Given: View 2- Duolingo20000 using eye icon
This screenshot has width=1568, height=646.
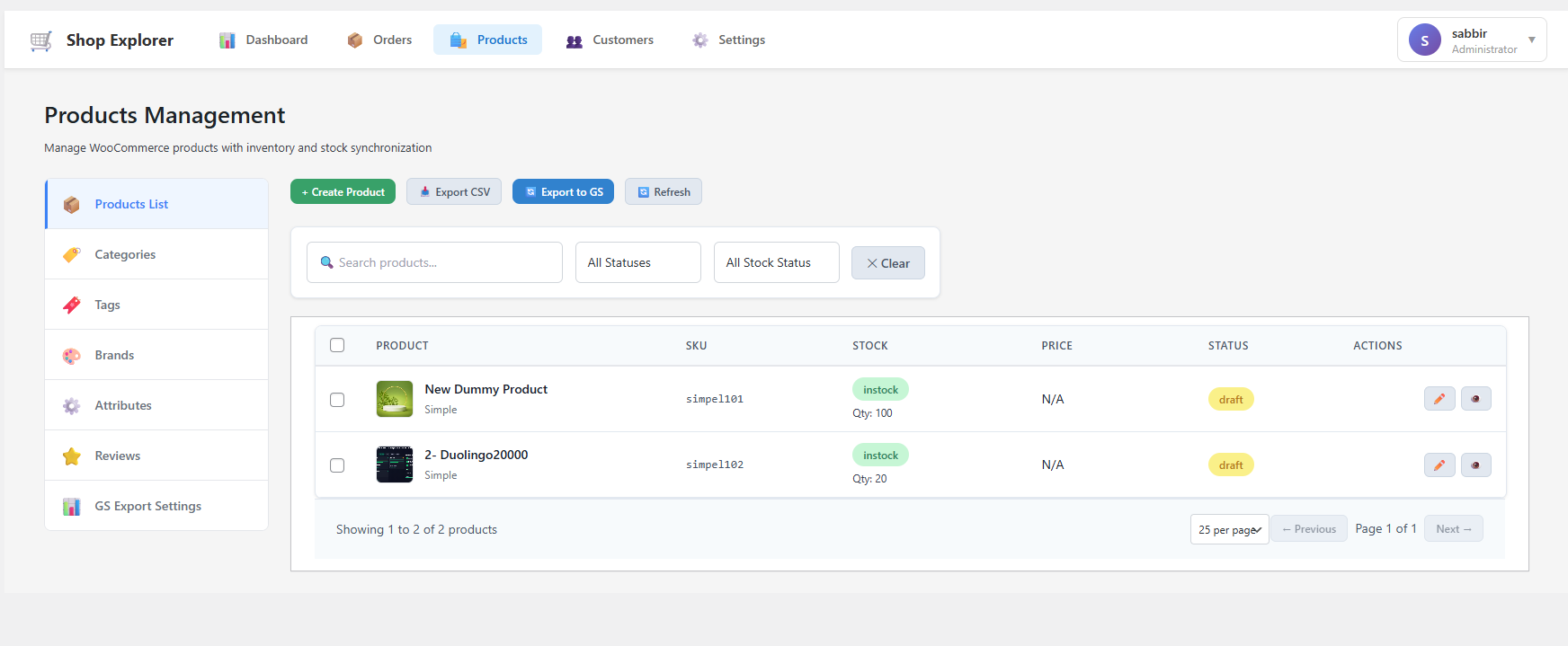Looking at the screenshot, I should coord(1475,465).
